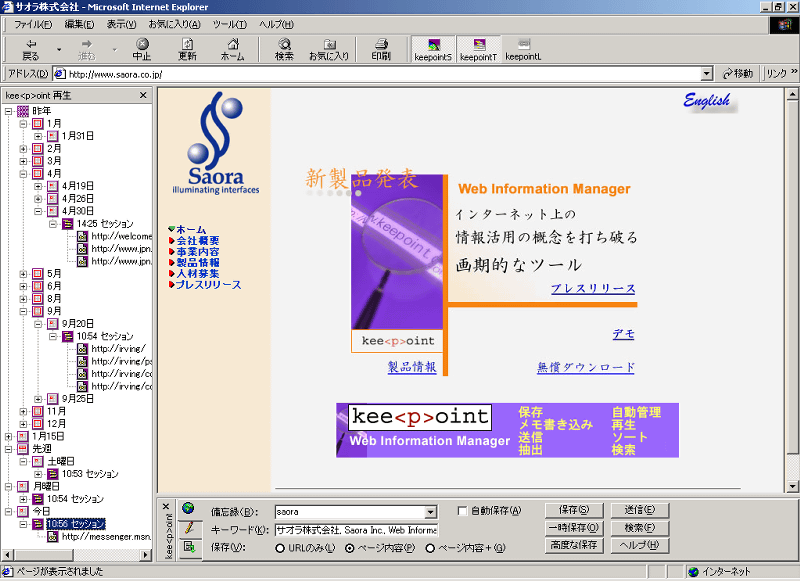Click the address URL field

378,74
